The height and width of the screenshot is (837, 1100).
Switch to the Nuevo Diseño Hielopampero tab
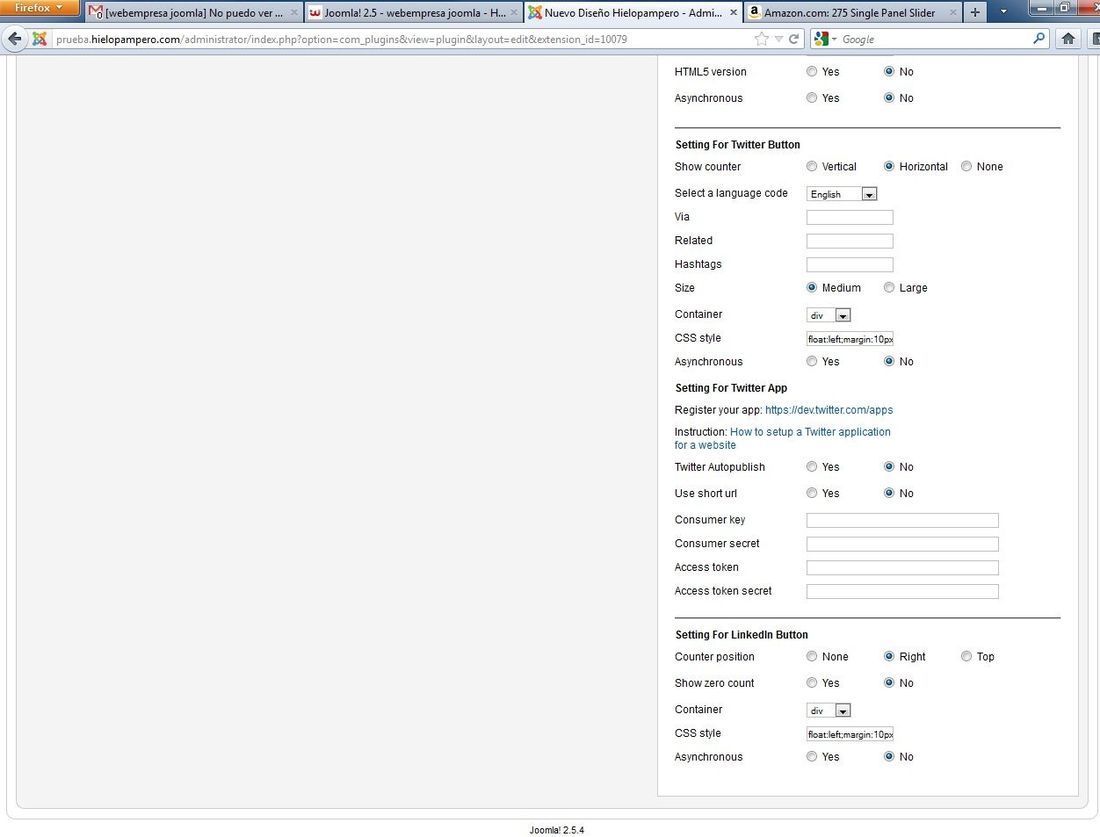coord(633,13)
